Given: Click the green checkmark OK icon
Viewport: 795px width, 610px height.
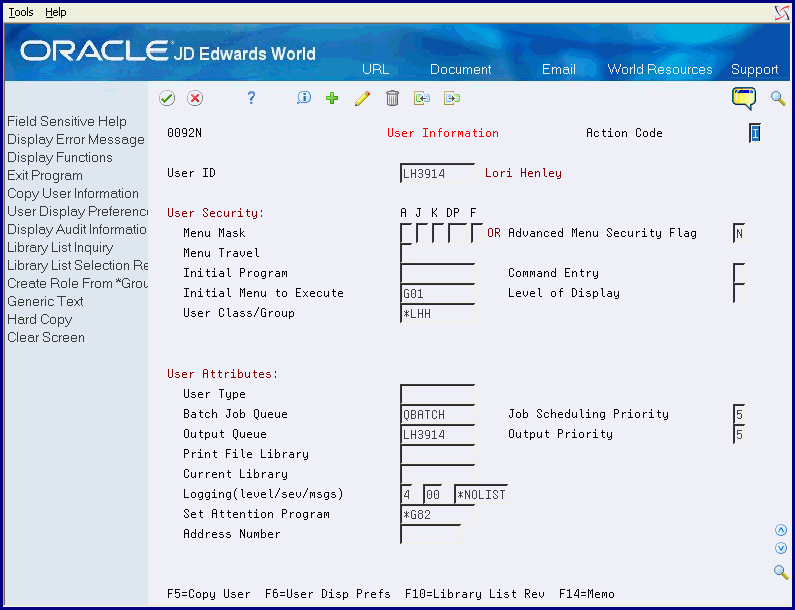Looking at the screenshot, I should 167,98.
